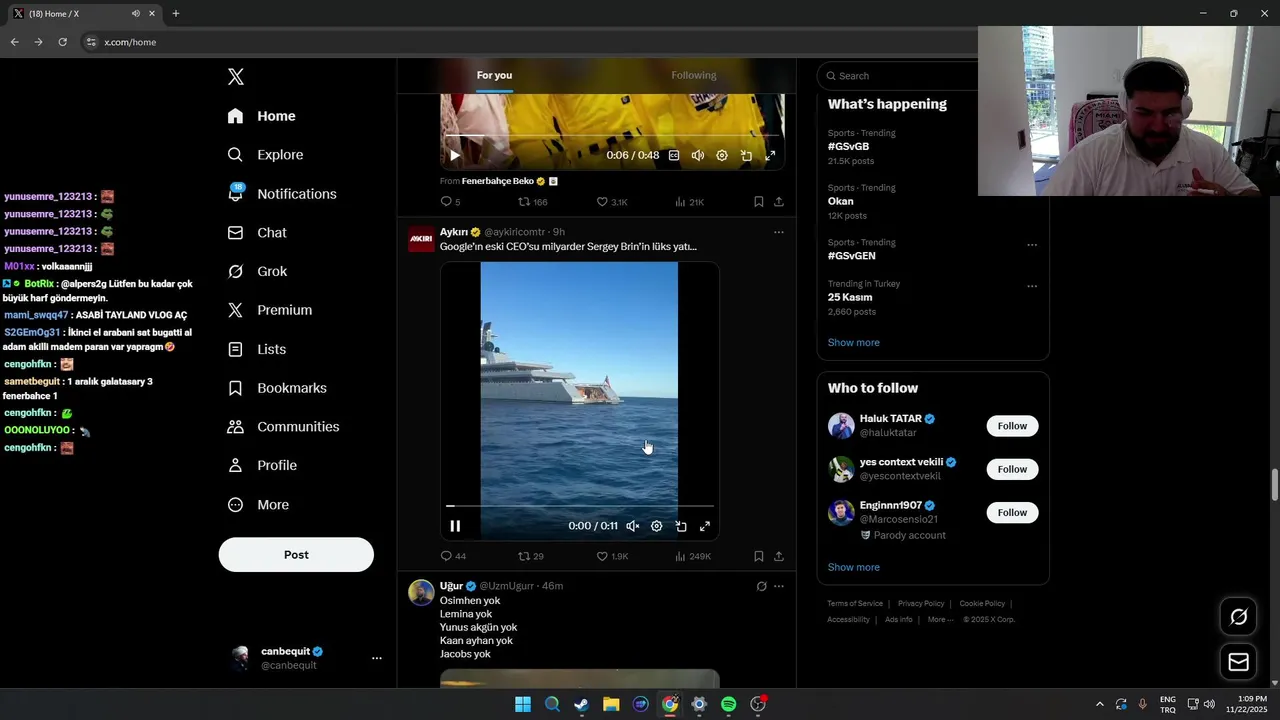This screenshot has height=720, width=1280.
Task: Play the Fenerbahçe Beko video
Action: point(455,156)
